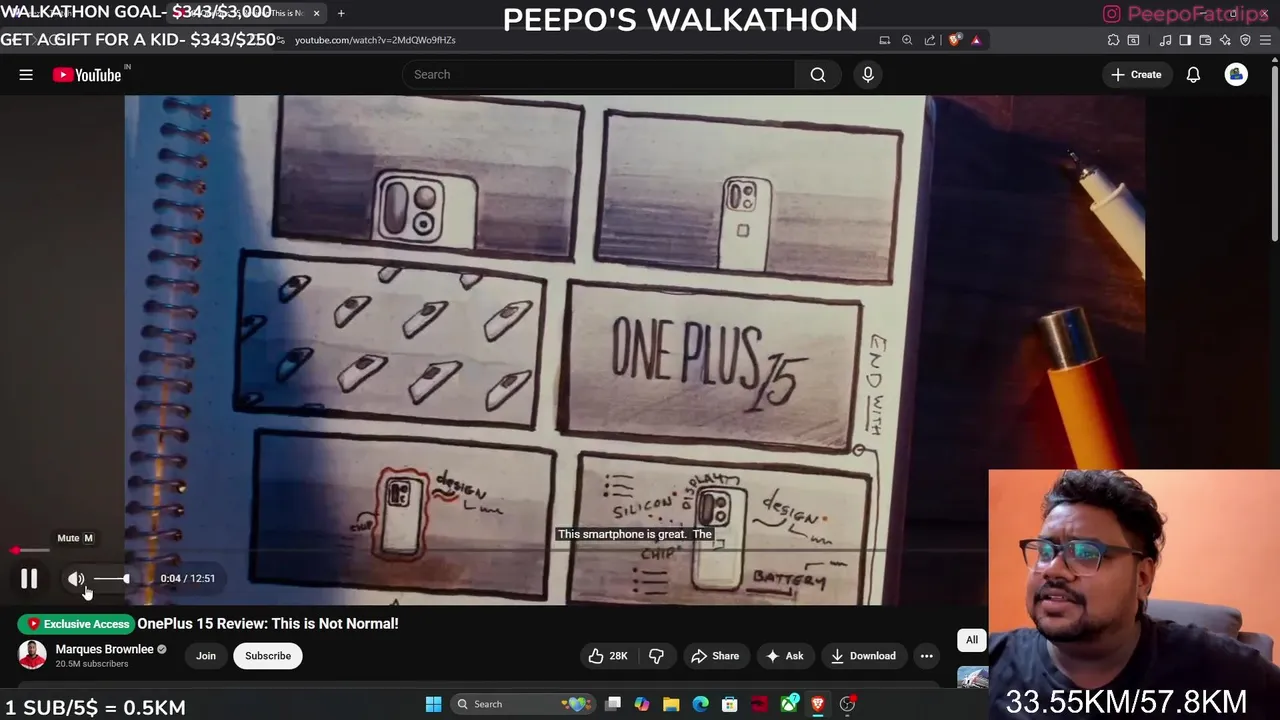1280x720 pixels.
Task: Open Marques Brownlee channel avatar
Action: (x=32, y=655)
